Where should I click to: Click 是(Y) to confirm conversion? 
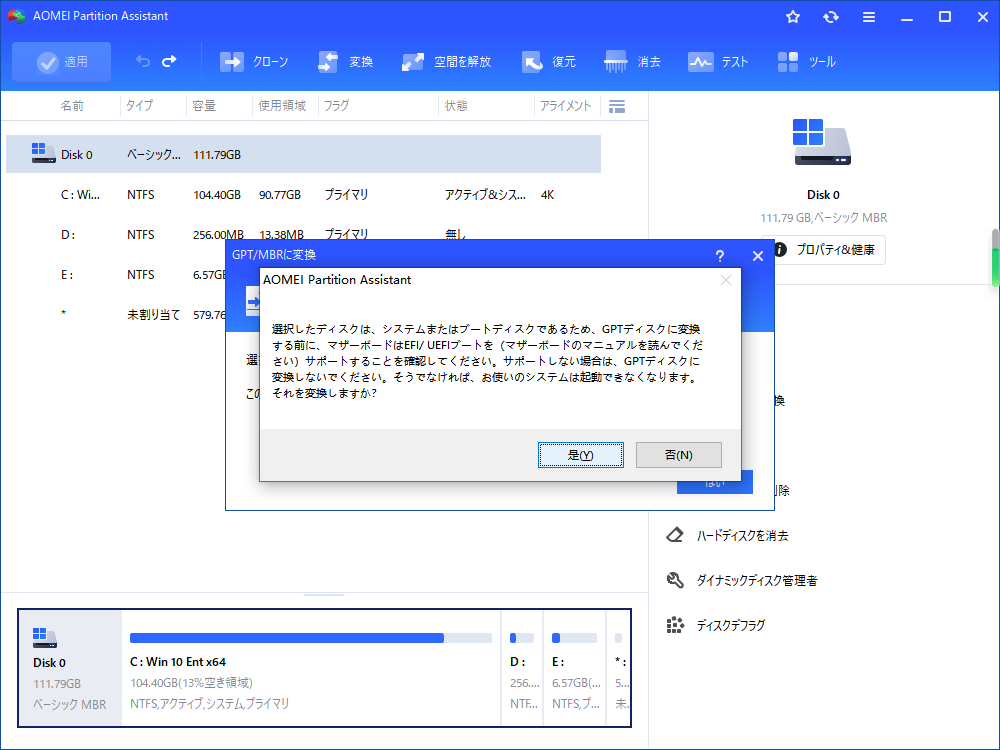pyautogui.click(x=580, y=455)
